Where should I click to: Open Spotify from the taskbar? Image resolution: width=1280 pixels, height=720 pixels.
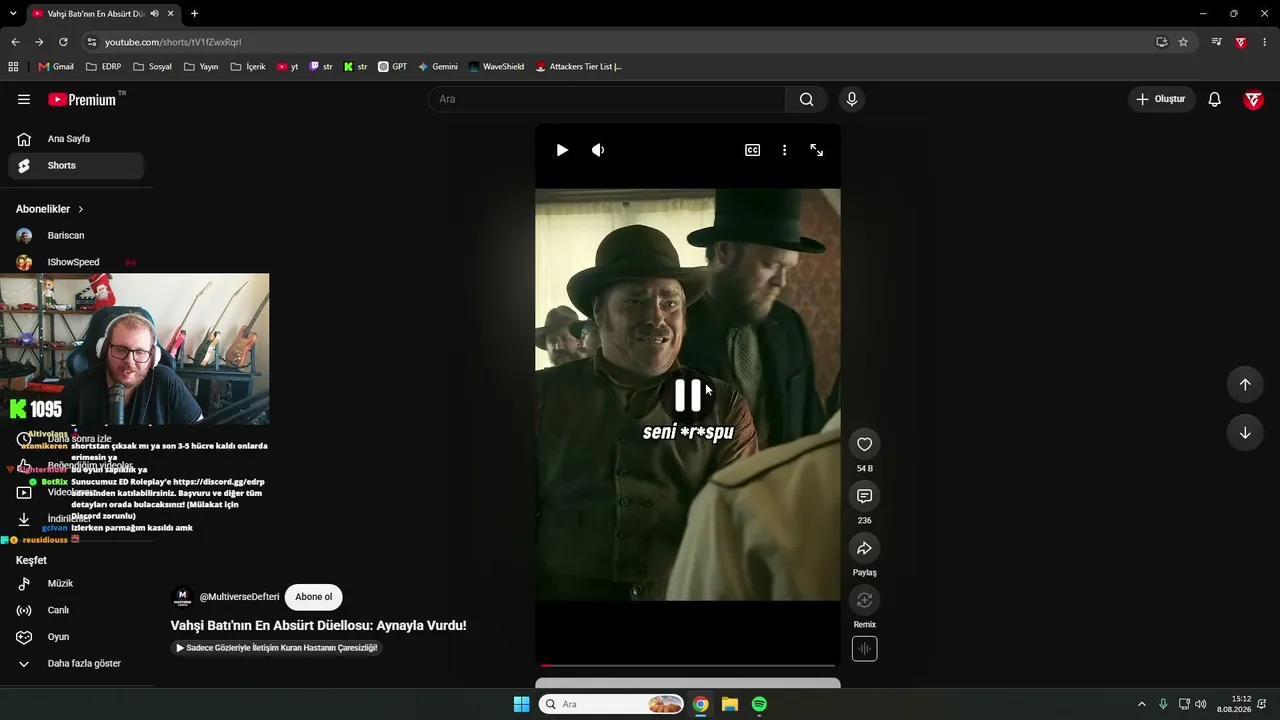coord(759,704)
